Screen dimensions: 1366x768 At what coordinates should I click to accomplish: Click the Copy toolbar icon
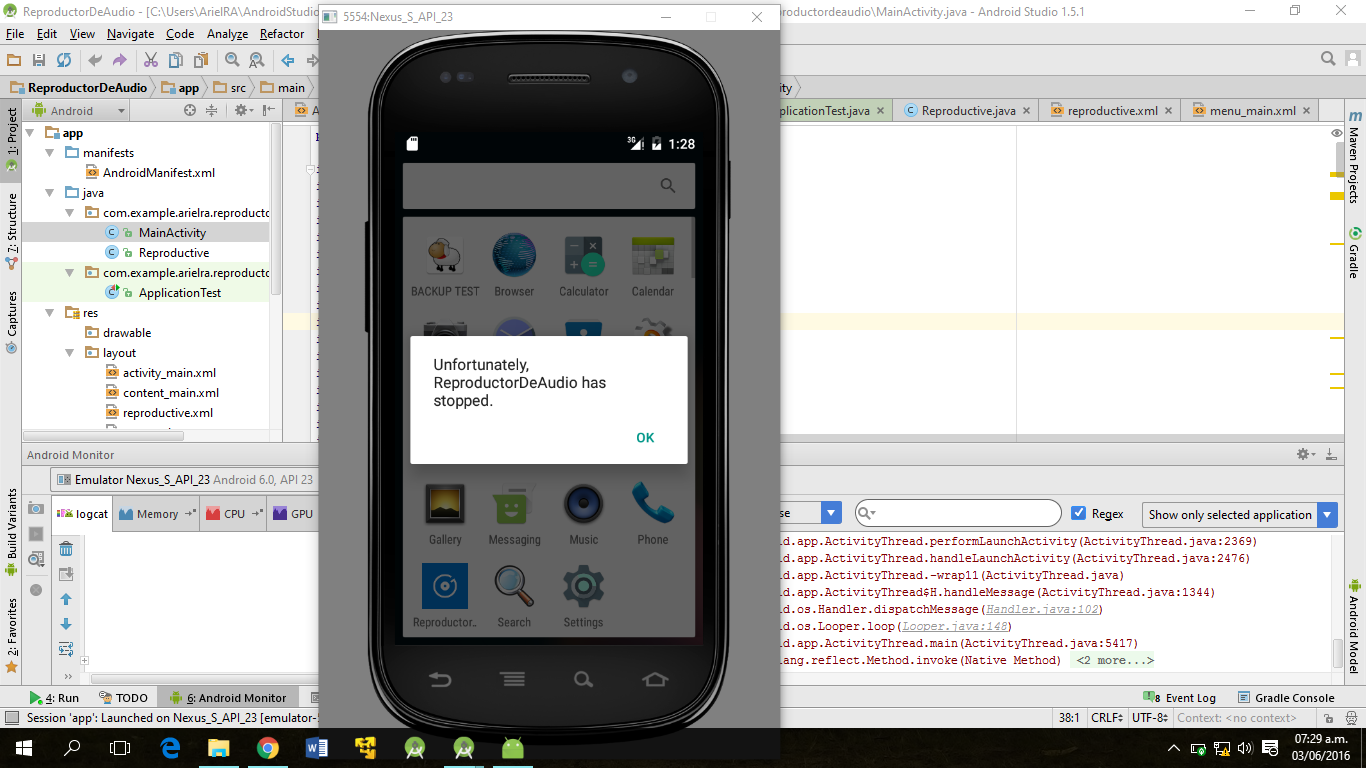[x=176, y=60]
